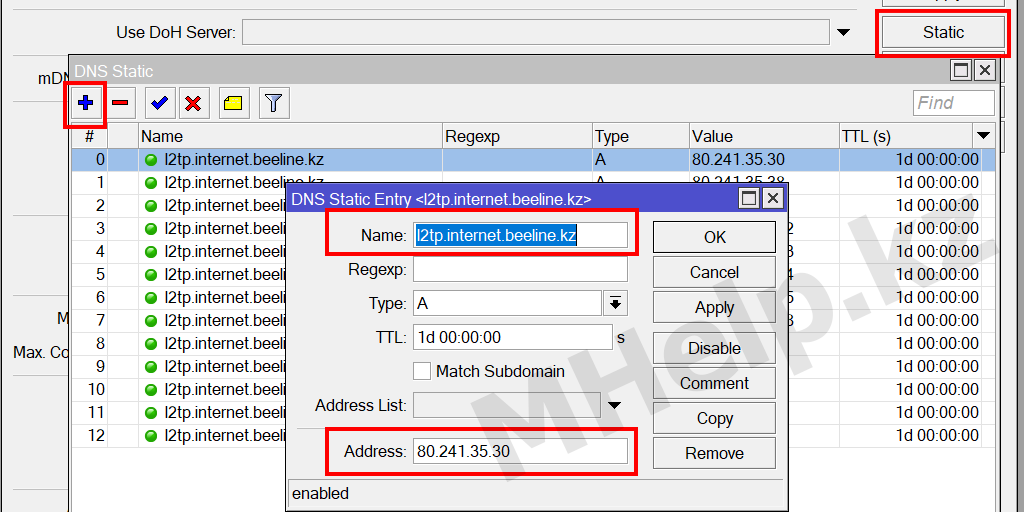Sort by Regexp column header
The width and height of the screenshot is (1024, 512).
[x=517, y=136]
